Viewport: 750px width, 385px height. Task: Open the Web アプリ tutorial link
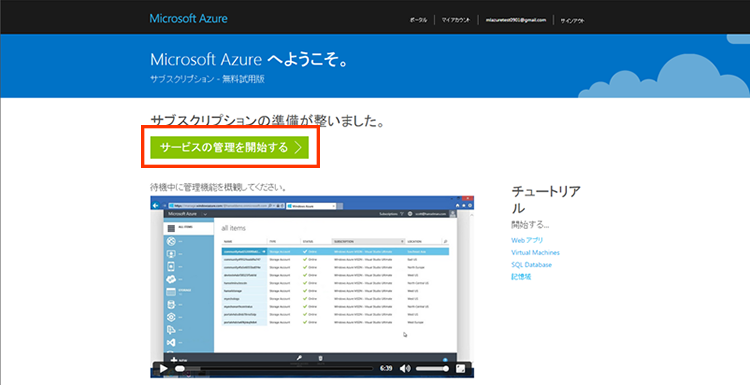click(x=527, y=240)
